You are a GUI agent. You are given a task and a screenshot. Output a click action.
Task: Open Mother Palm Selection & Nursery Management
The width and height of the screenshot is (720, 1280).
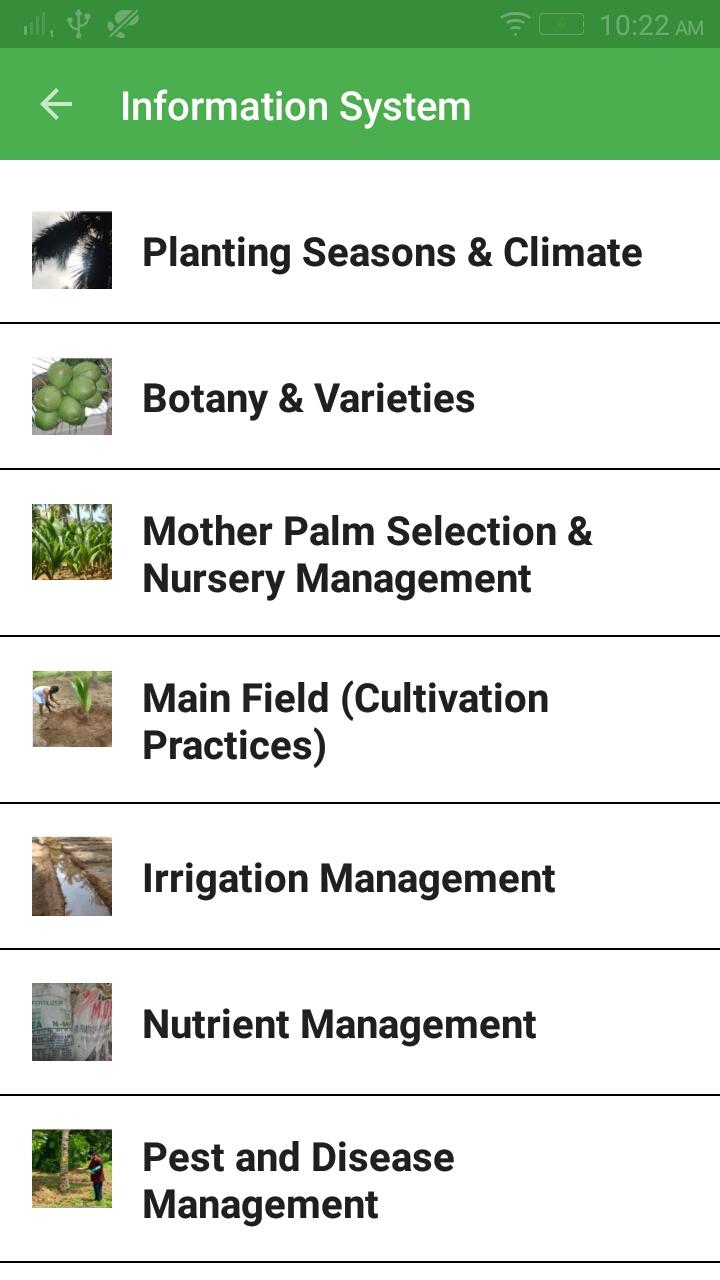(x=360, y=553)
